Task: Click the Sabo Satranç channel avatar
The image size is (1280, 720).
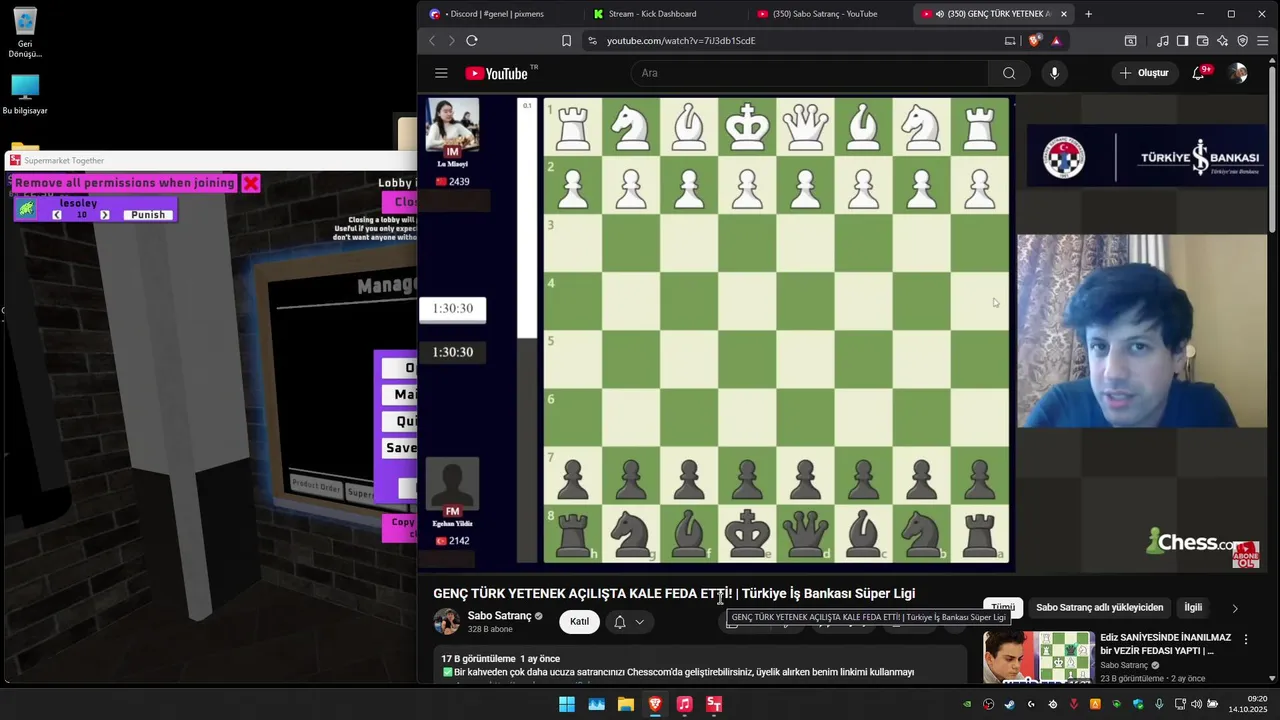Action: [446, 621]
